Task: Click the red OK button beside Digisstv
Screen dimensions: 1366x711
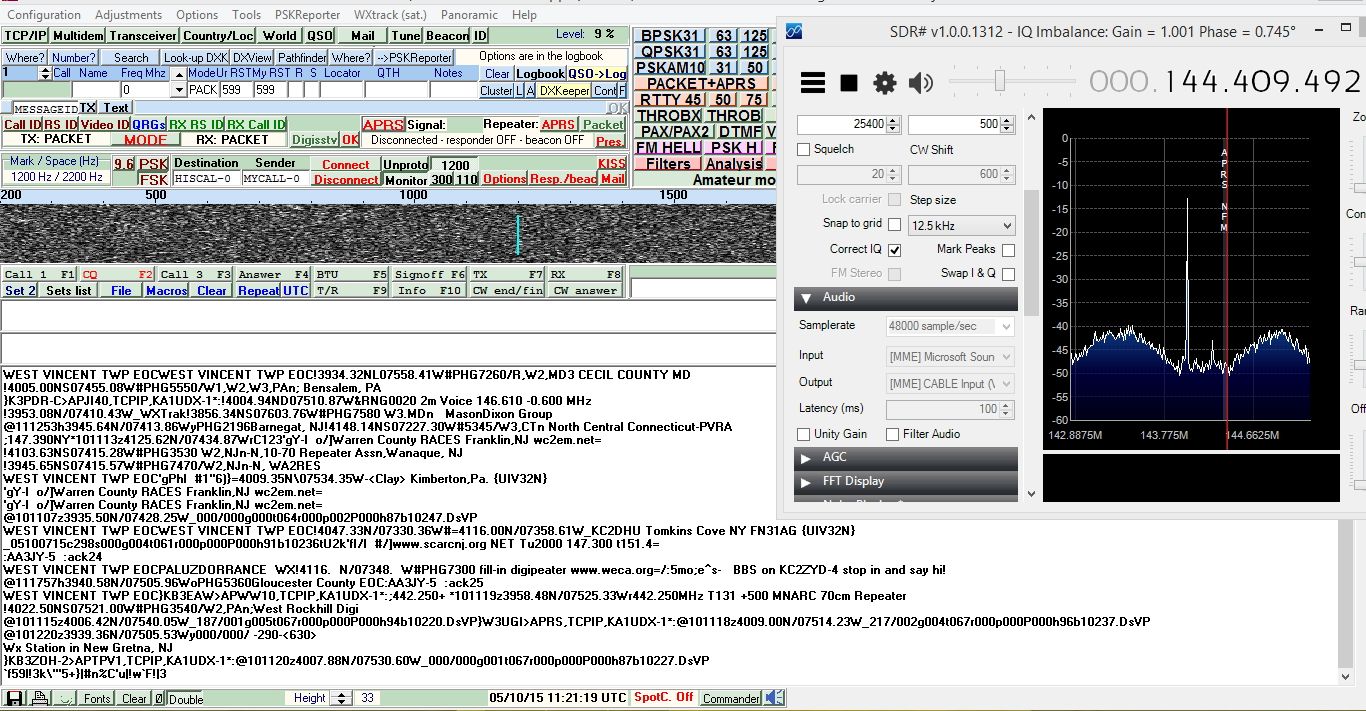Action: coord(350,140)
